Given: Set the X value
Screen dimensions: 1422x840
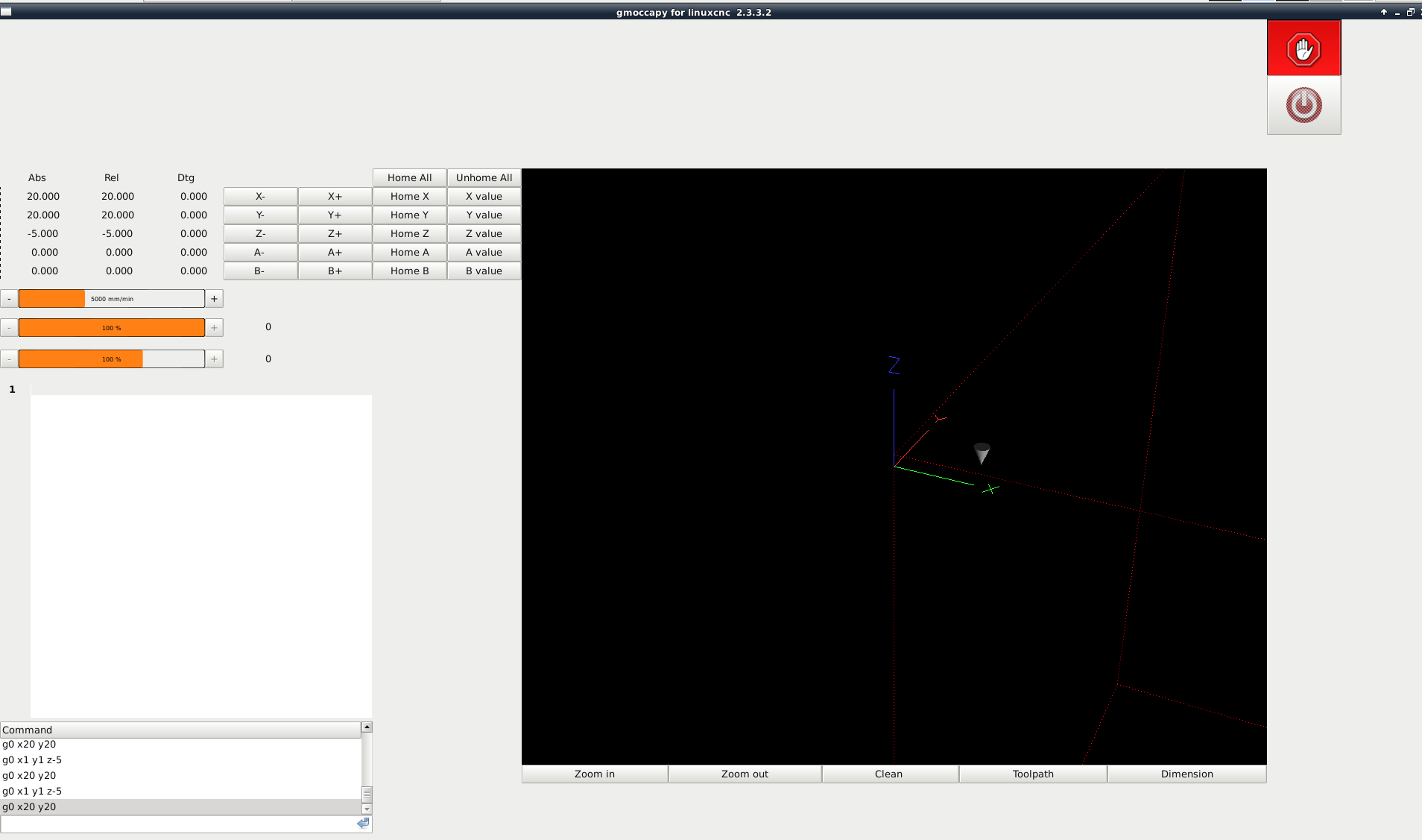Looking at the screenshot, I should click(x=484, y=196).
